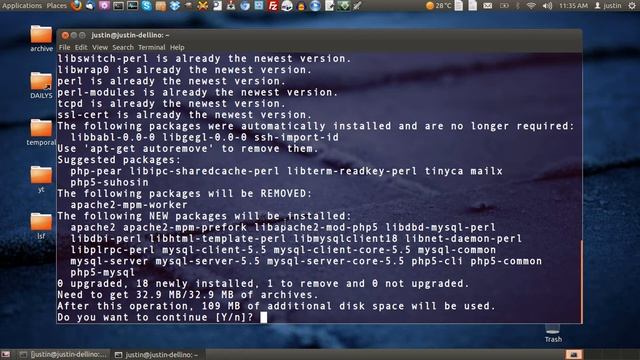Image resolution: width=640 pixels, height=360 pixels.
Task: Select the temporal folder on desktop
Action: coord(41,132)
